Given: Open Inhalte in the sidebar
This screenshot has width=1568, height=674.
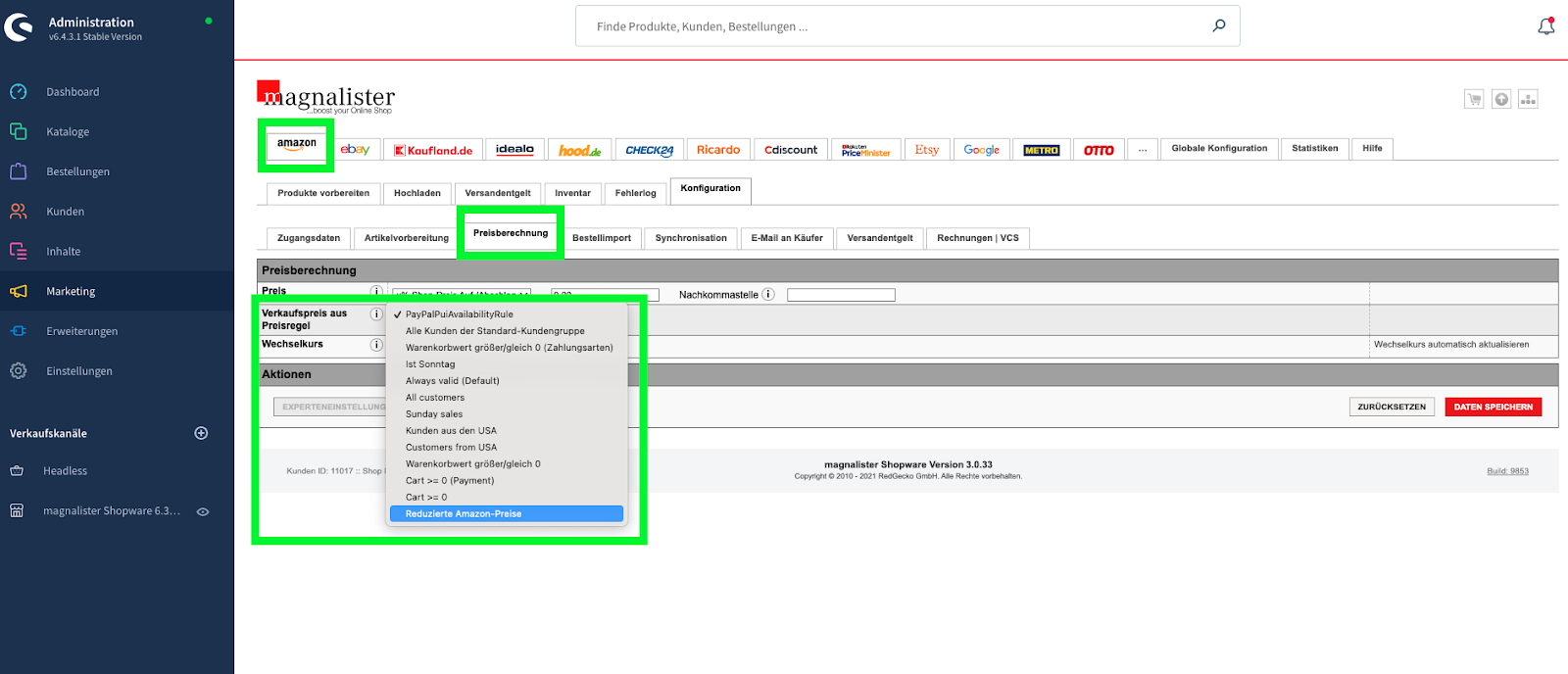Looking at the screenshot, I should click(x=63, y=252).
